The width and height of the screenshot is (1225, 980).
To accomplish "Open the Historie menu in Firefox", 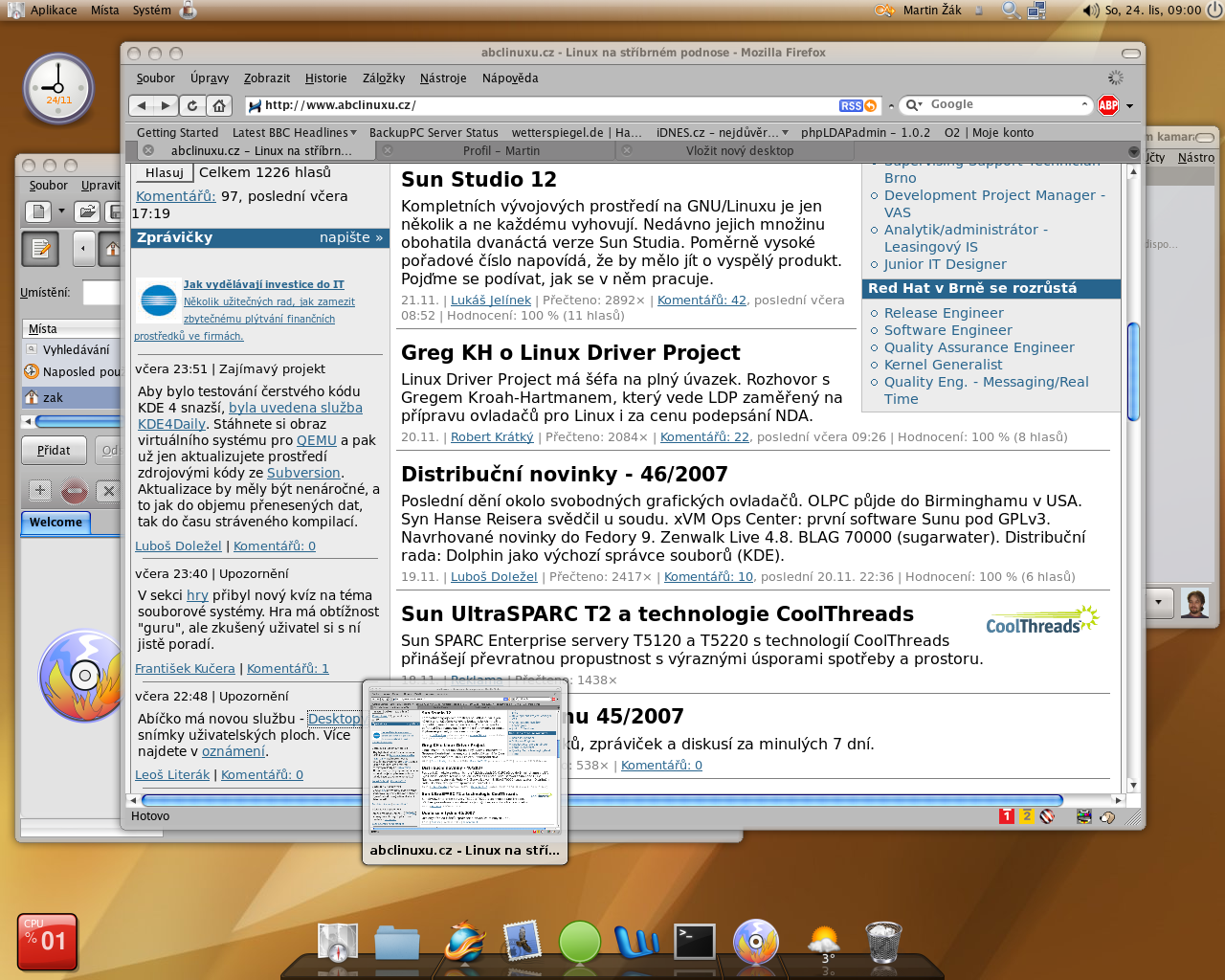I will [x=326, y=78].
